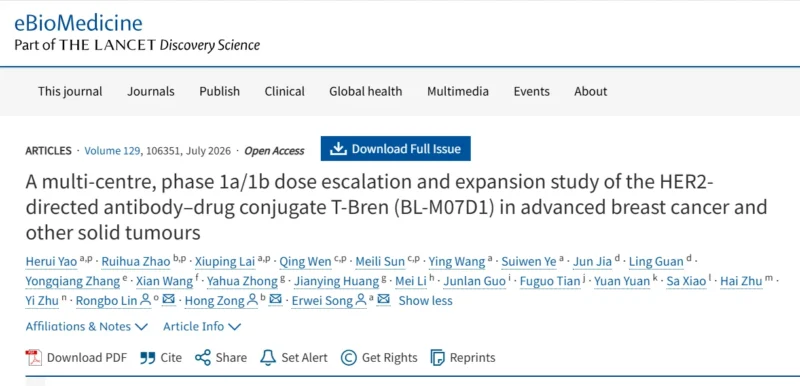Open author Yongqiang Zhang's link
Image resolution: width=800 pixels, height=386 pixels.
73,281
